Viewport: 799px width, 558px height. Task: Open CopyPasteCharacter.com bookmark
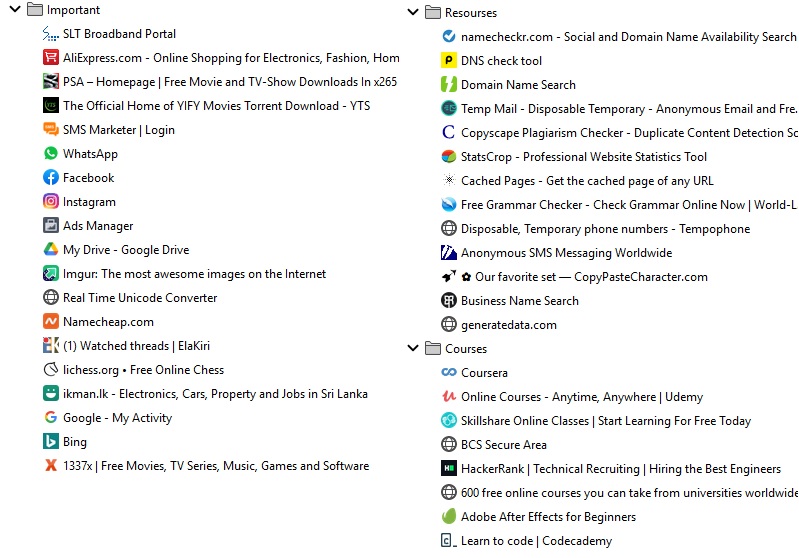(x=584, y=277)
